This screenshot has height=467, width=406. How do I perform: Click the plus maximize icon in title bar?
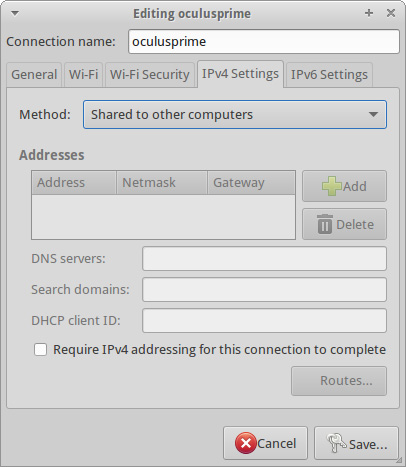(369, 13)
